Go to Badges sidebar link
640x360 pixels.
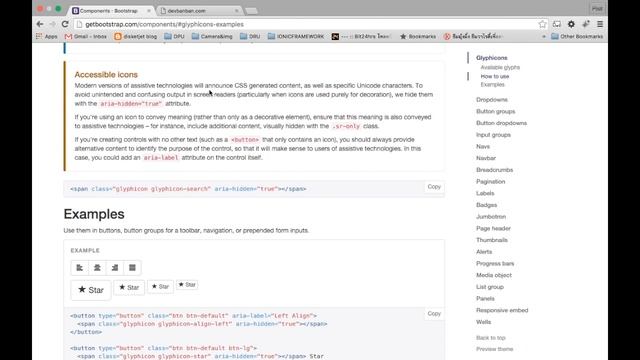487,205
